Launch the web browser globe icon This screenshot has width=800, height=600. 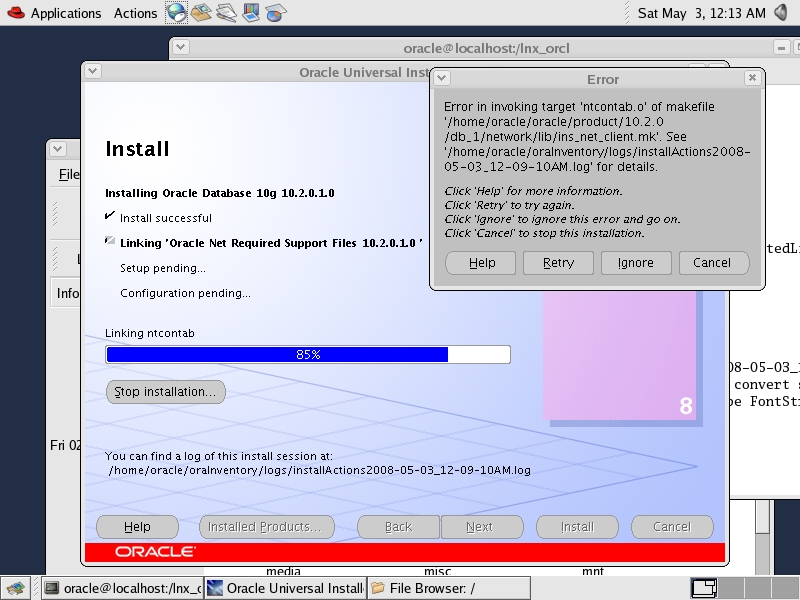point(177,13)
